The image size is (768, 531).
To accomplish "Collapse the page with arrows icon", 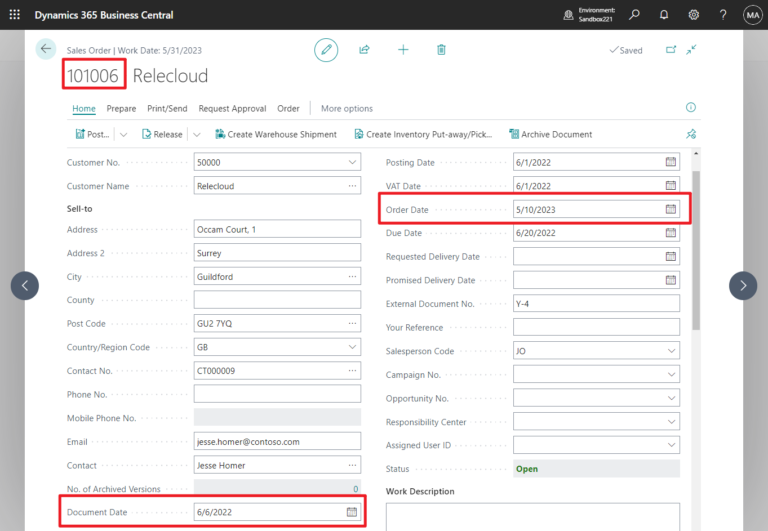I will (x=691, y=49).
